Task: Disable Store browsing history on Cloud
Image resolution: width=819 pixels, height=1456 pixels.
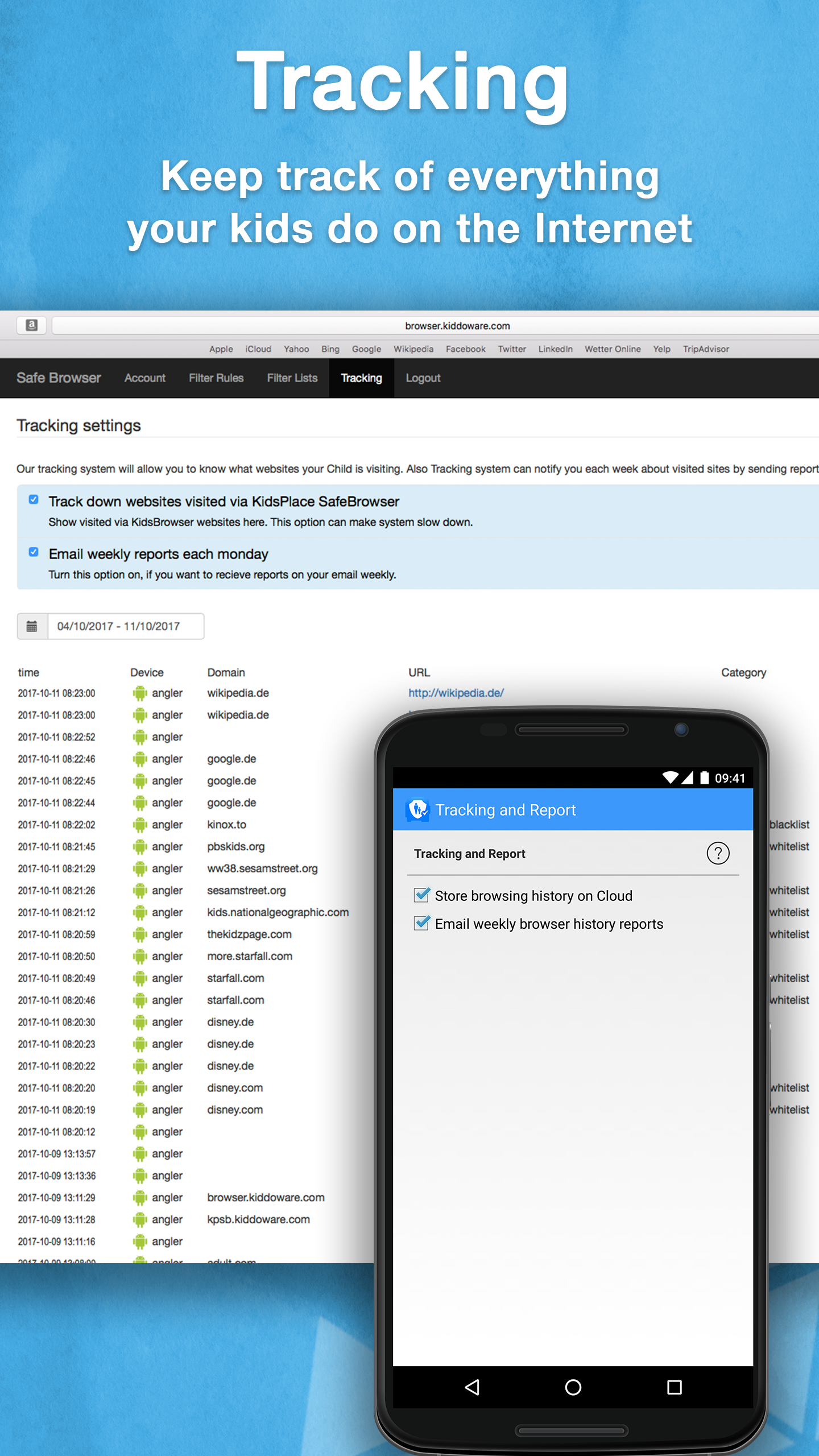Action: 421,895
